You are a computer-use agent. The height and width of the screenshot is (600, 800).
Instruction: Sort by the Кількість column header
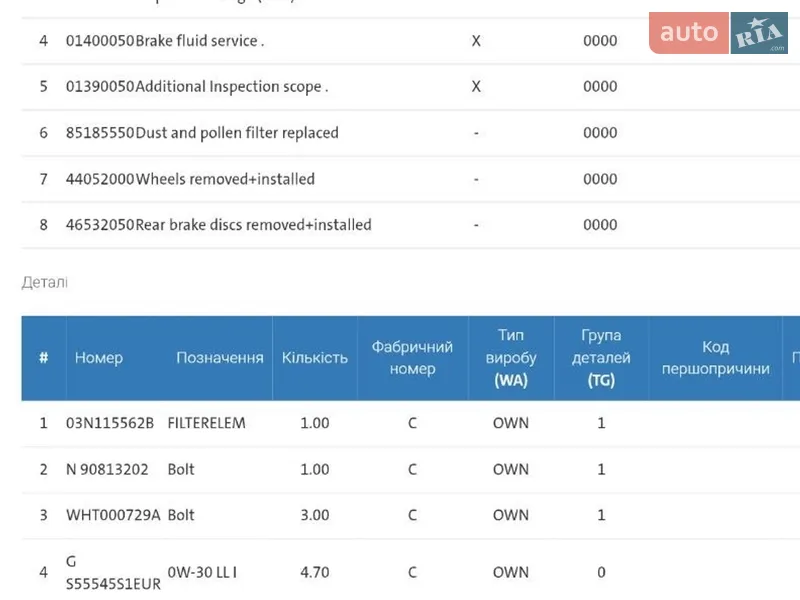[314, 358]
